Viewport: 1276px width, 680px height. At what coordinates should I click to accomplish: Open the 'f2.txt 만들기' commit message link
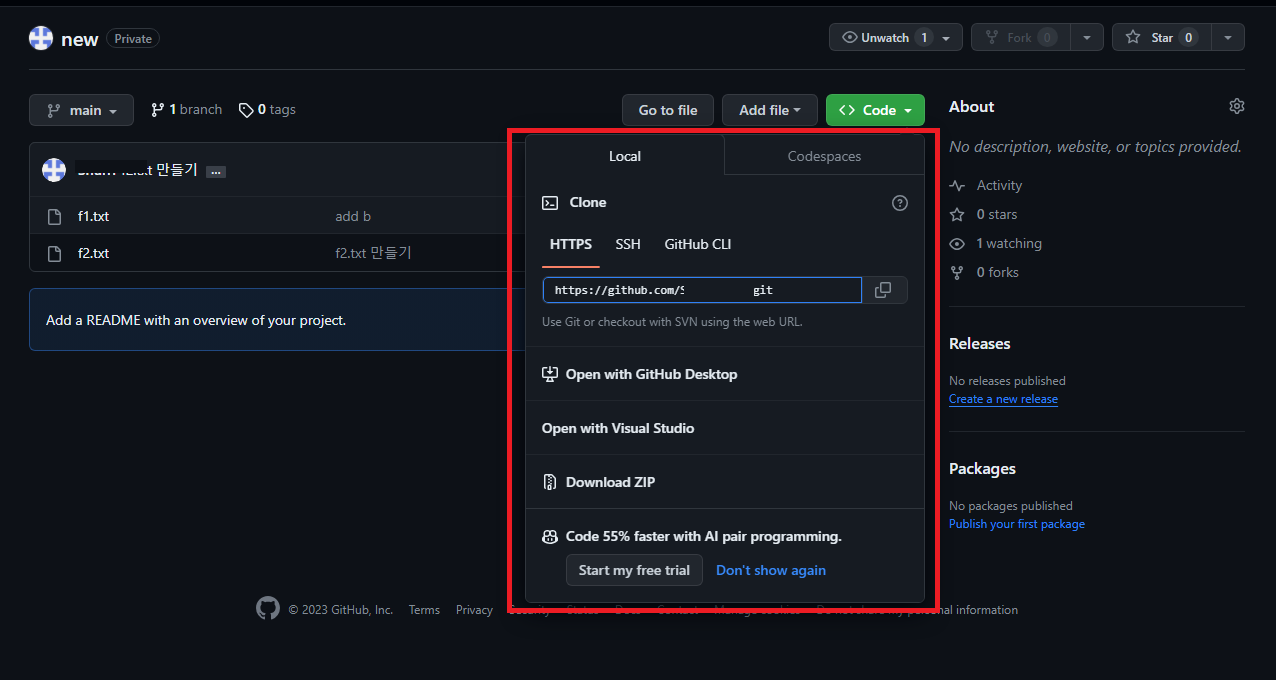(x=373, y=253)
